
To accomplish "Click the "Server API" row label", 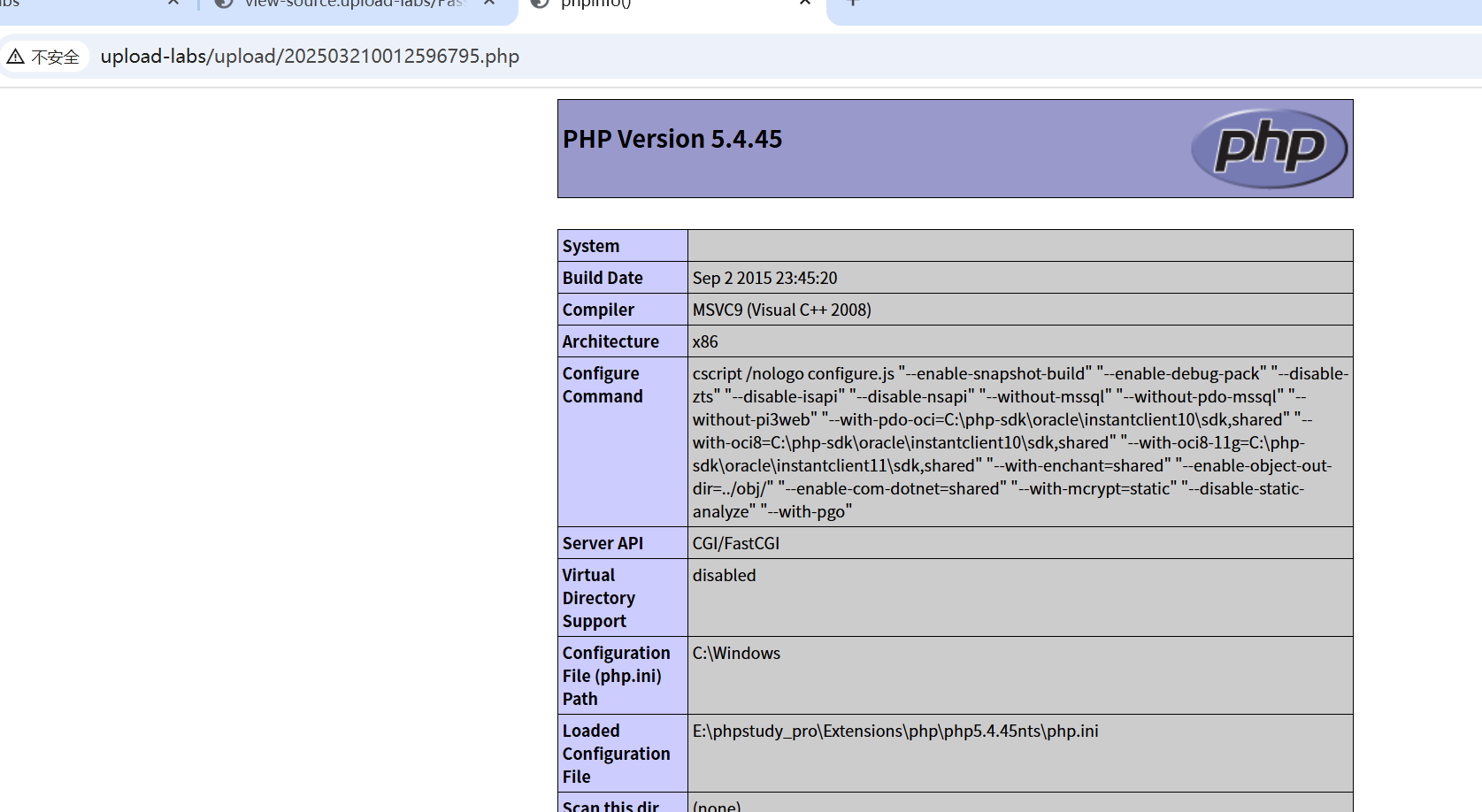I will (x=603, y=543).
